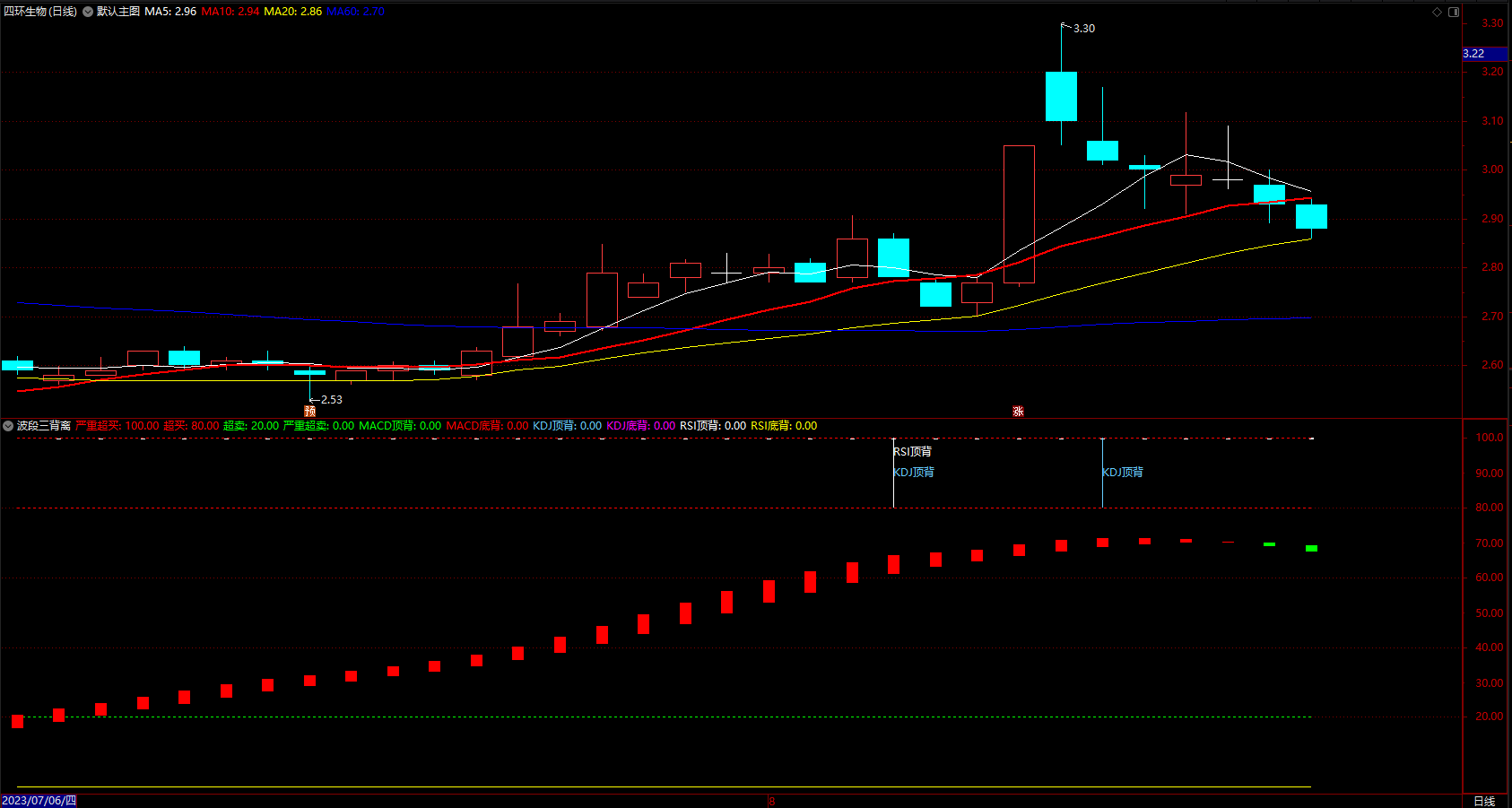Viewport: 1512px width, 808px height.
Task: Click the KDJ底背: 0.00 label
Action: point(641,426)
